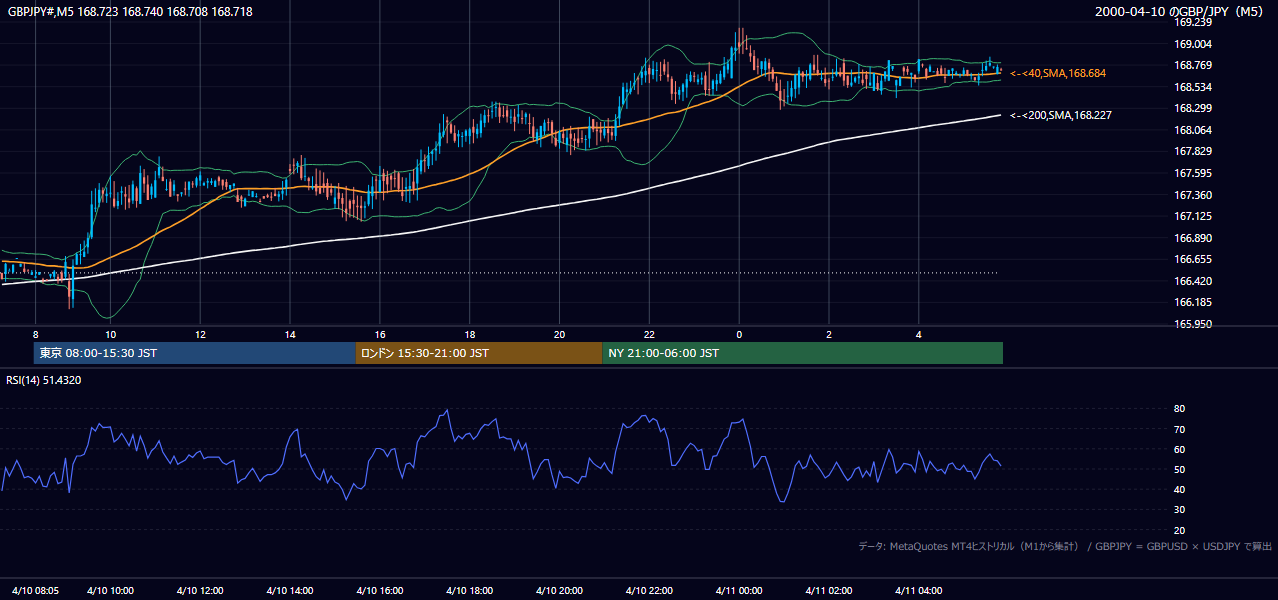Click the ロンドン 15:30-21:00 JST session bar
The height and width of the screenshot is (600, 1278).
click(479, 353)
